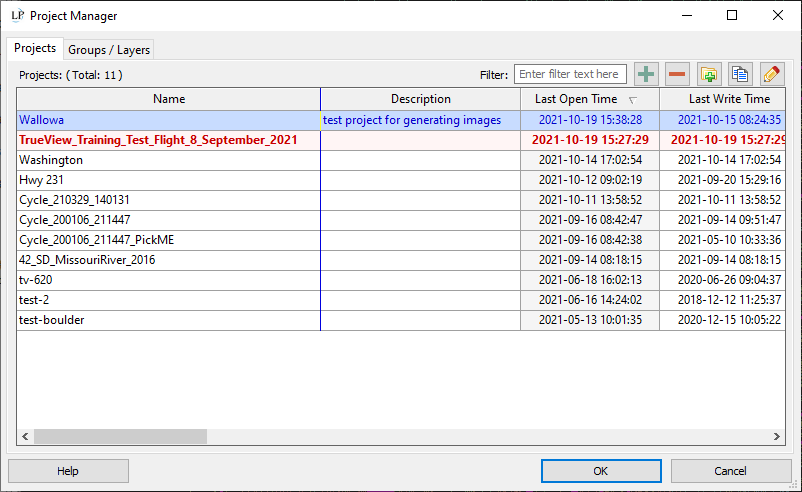
Task: Click write time 2021-09-20 15:29:16
Action: point(729,180)
